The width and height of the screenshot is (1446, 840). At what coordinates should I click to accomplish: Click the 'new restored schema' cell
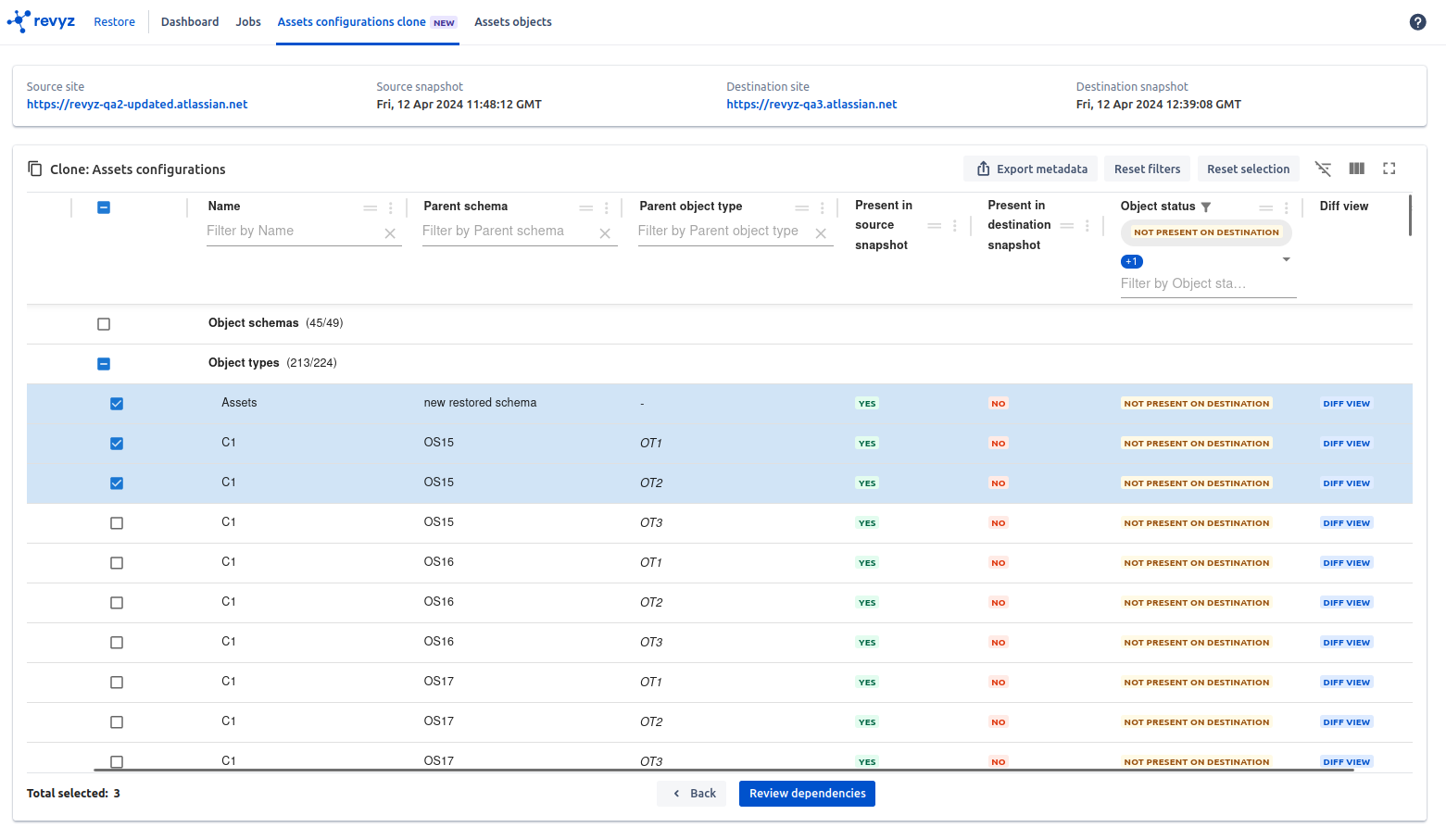pyautogui.click(x=480, y=403)
